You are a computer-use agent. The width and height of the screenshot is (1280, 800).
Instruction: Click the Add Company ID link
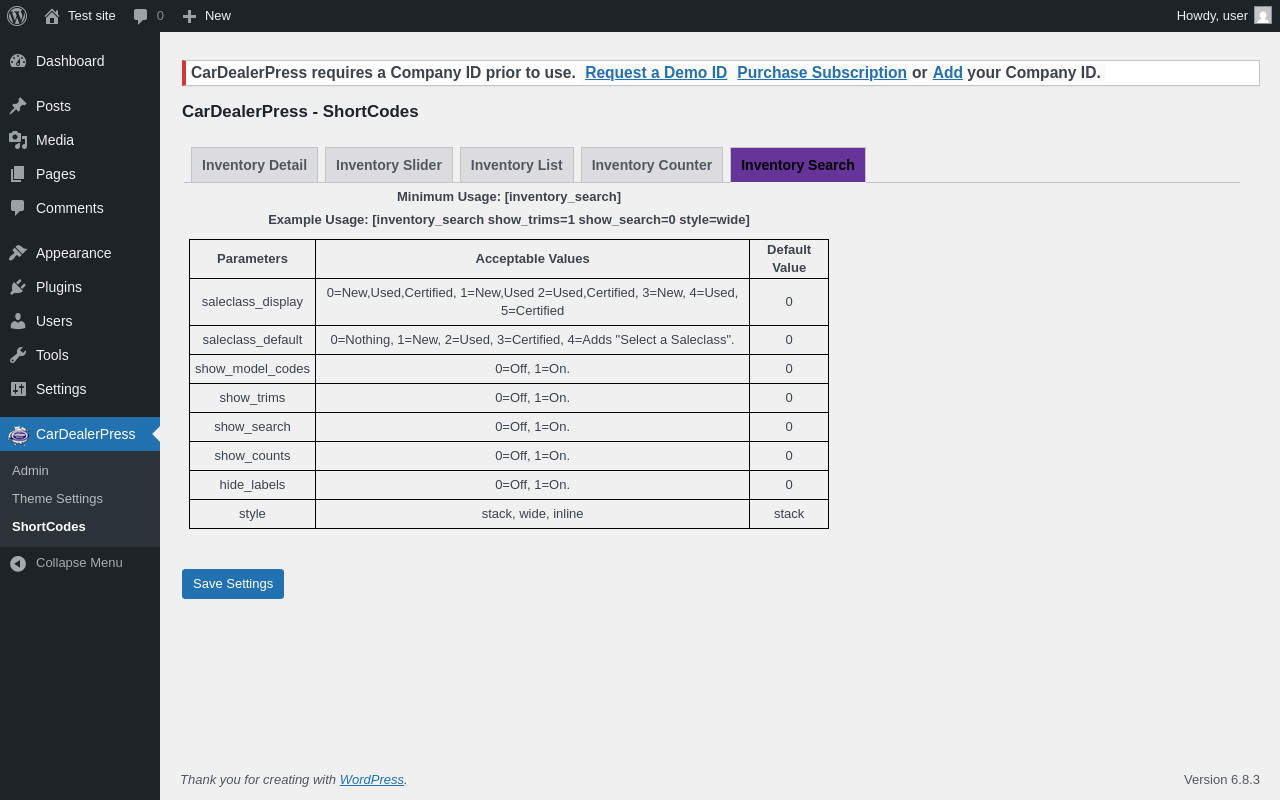click(x=948, y=73)
